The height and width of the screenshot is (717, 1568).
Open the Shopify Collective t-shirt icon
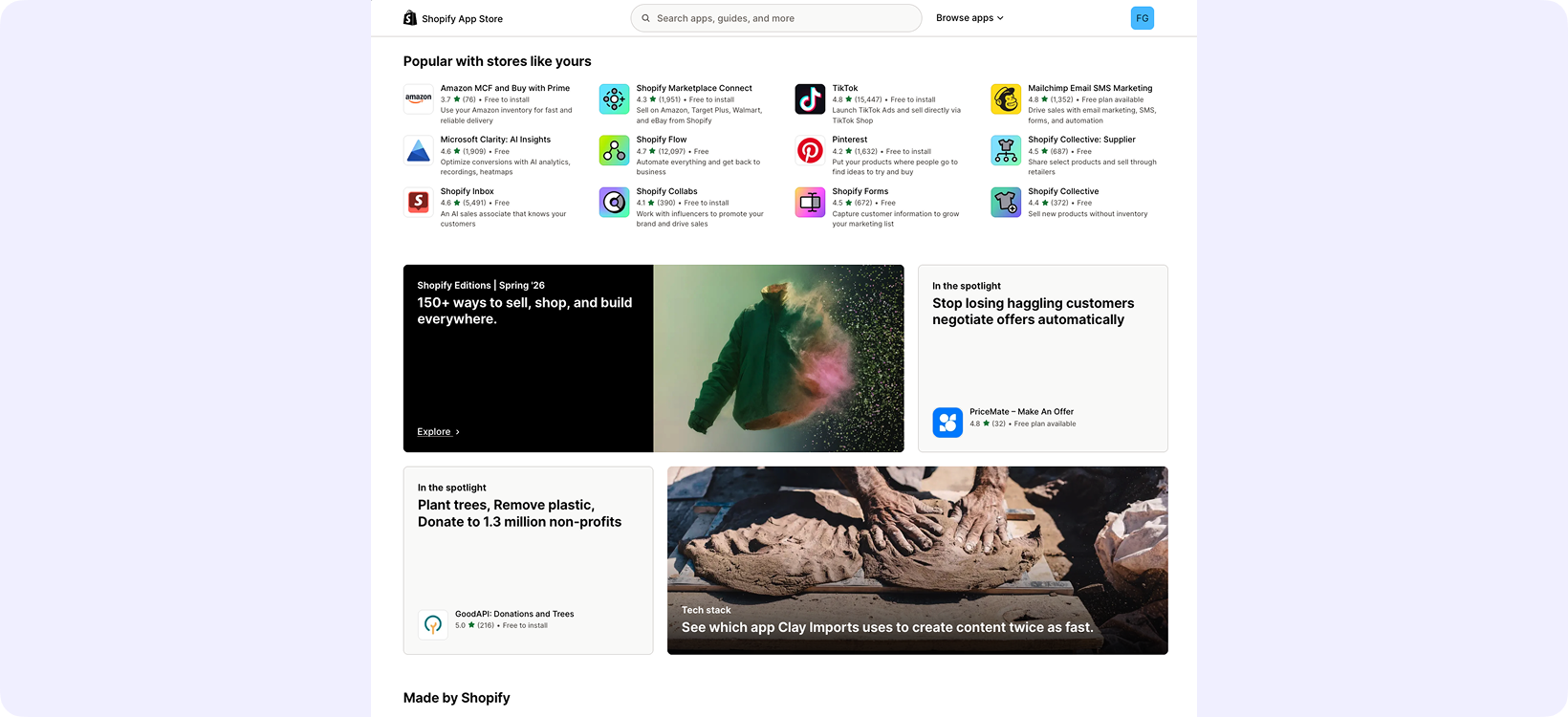pos(1006,202)
